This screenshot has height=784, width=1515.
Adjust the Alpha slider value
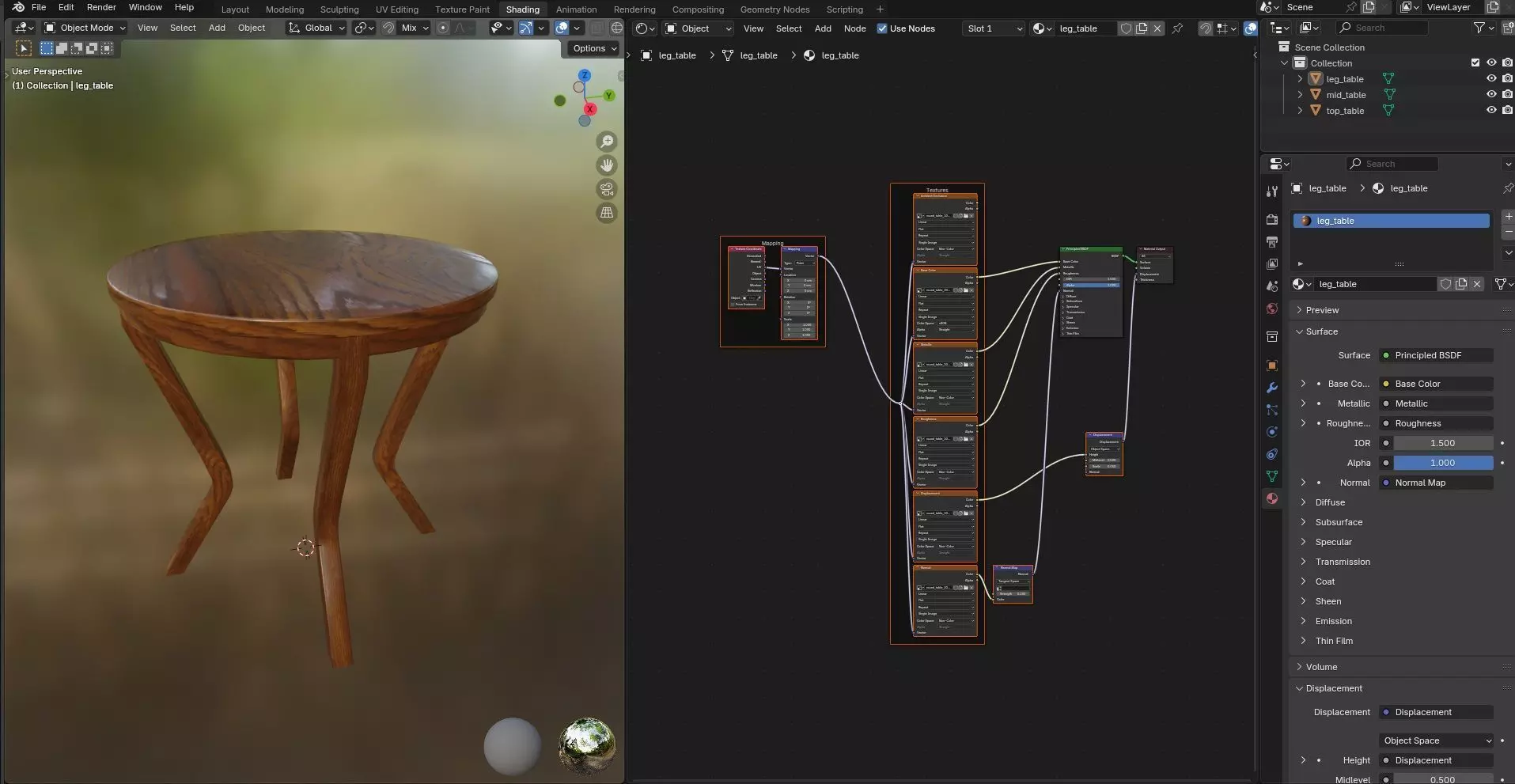click(1443, 463)
